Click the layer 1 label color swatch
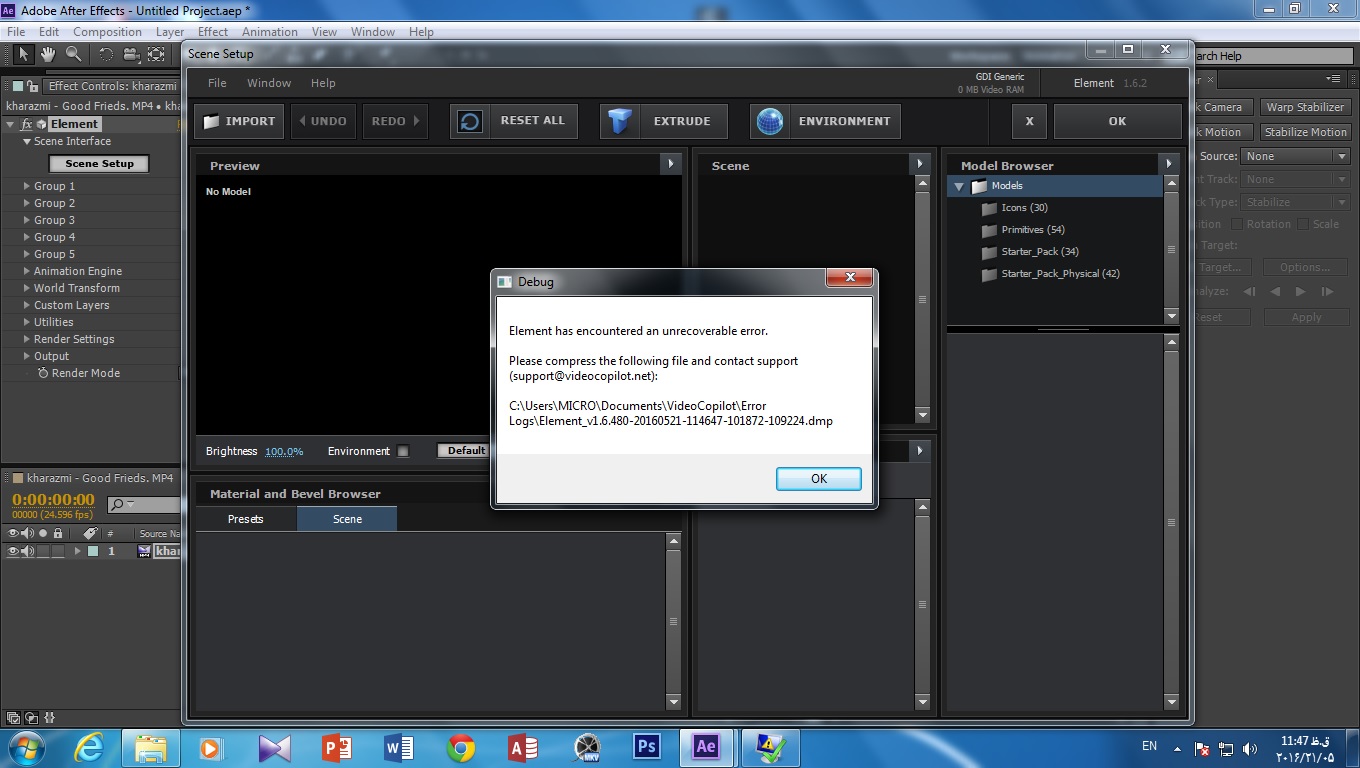This screenshot has height=768, width=1360. click(x=93, y=551)
